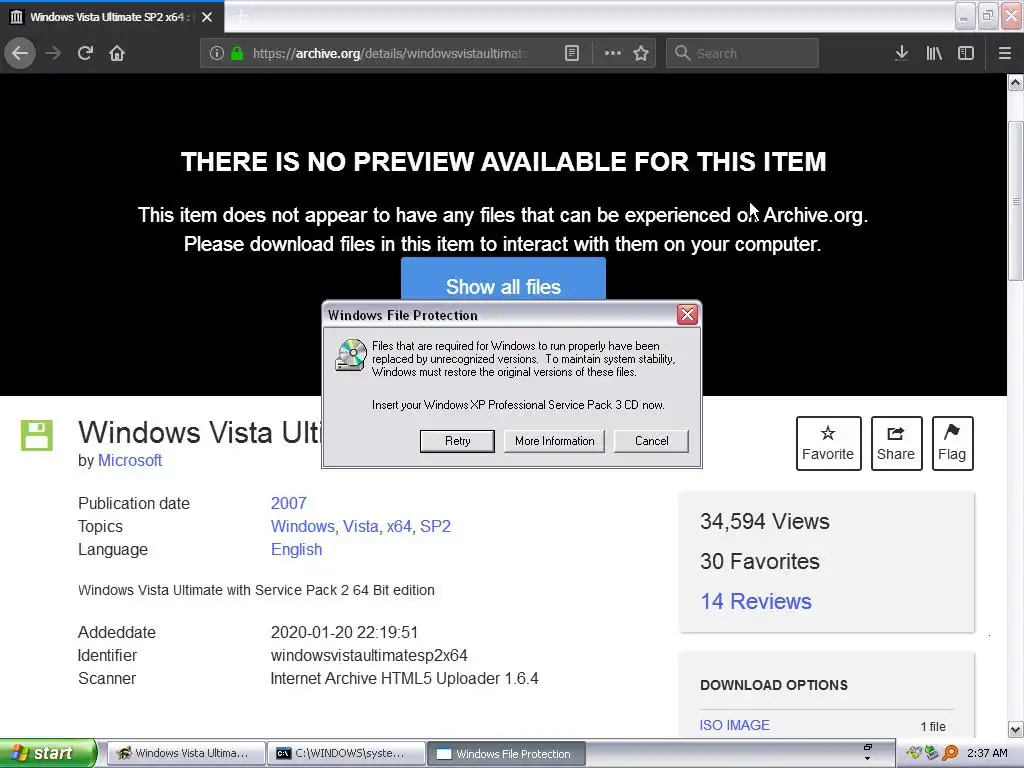The image size is (1024, 768).
Task: Open the Vista topic link
Action: pyautogui.click(x=360, y=526)
